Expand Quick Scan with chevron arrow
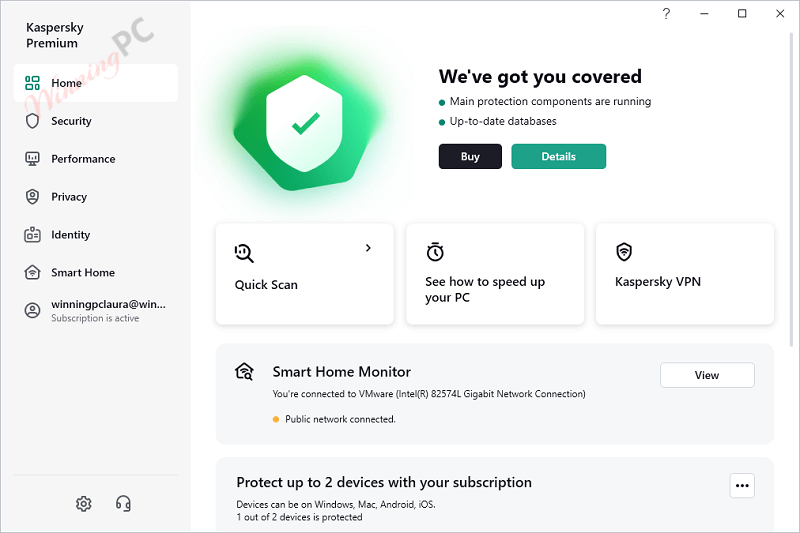 point(368,248)
